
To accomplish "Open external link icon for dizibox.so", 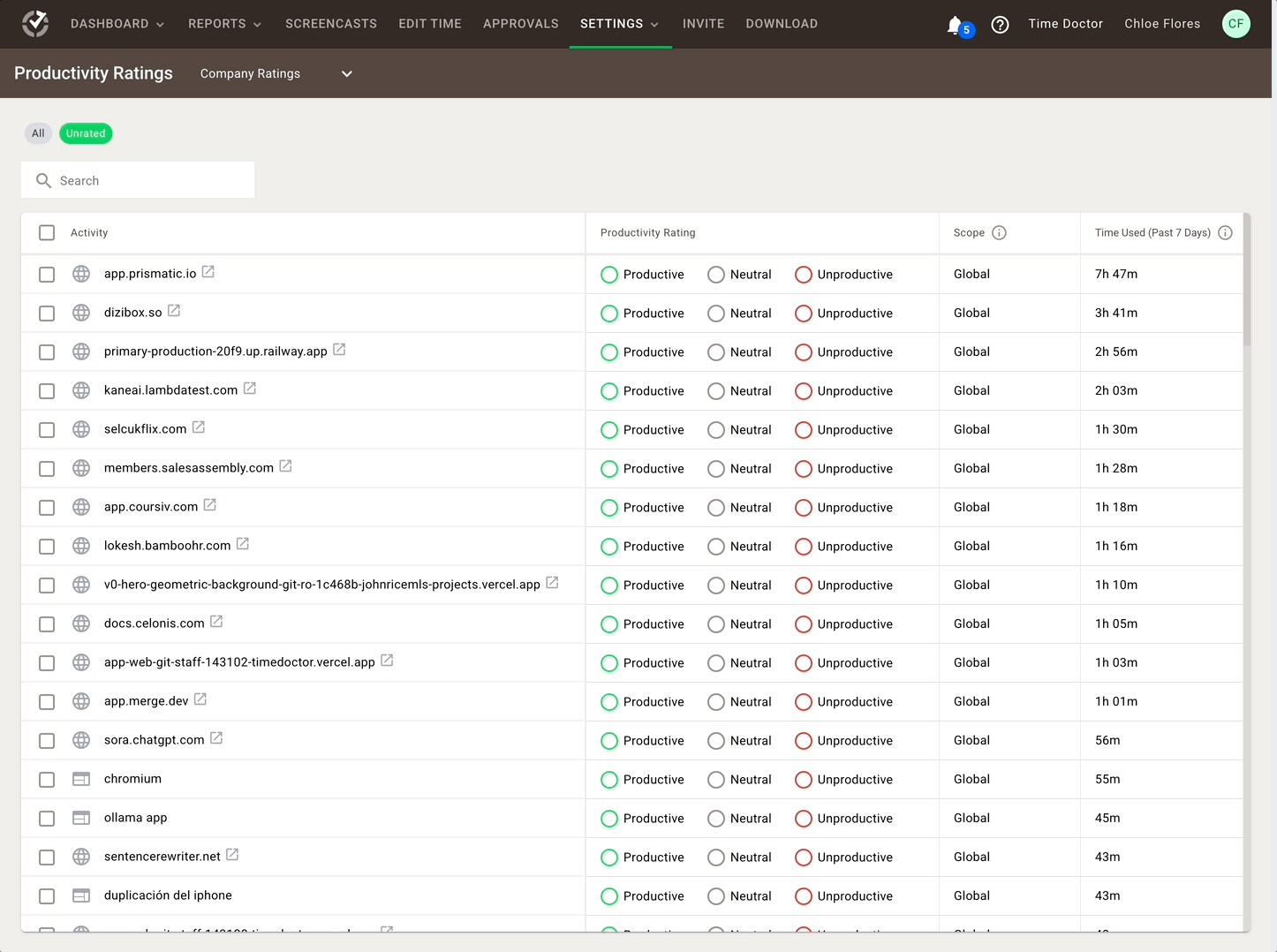I will click(174, 311).
